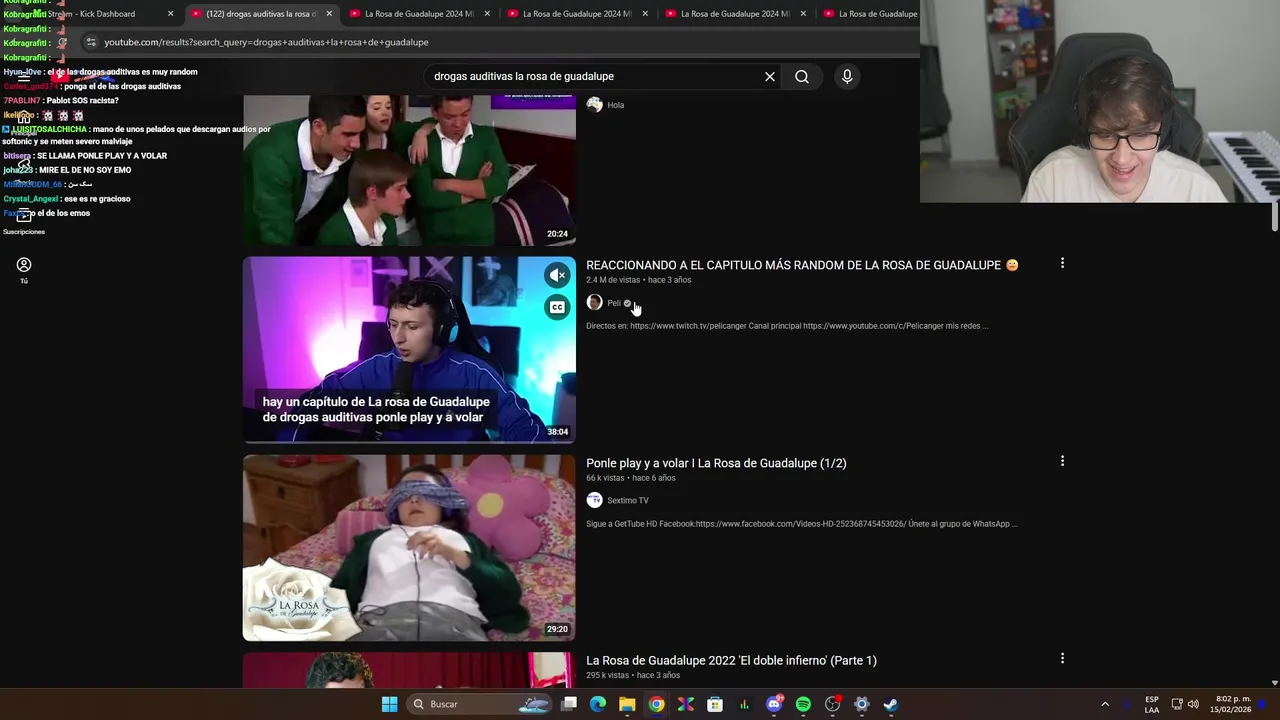The height and width of the screenshot is (720, 1280).
Task: Open volume control in system tray
Action: point(1193,704)
